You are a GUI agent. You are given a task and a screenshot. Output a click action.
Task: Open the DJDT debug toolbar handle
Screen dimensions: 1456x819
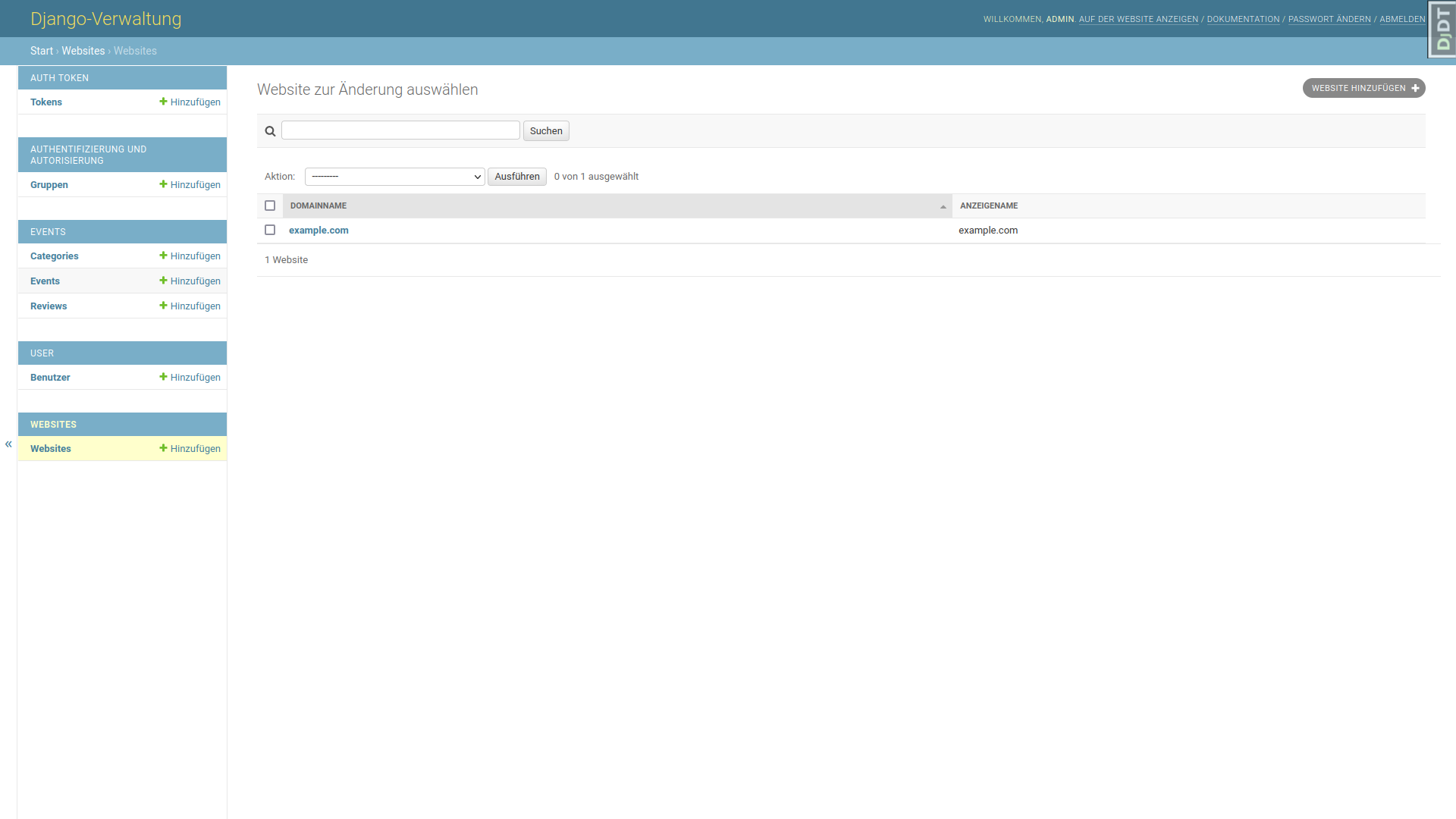pyautogui.click(x=1442, y=29)
